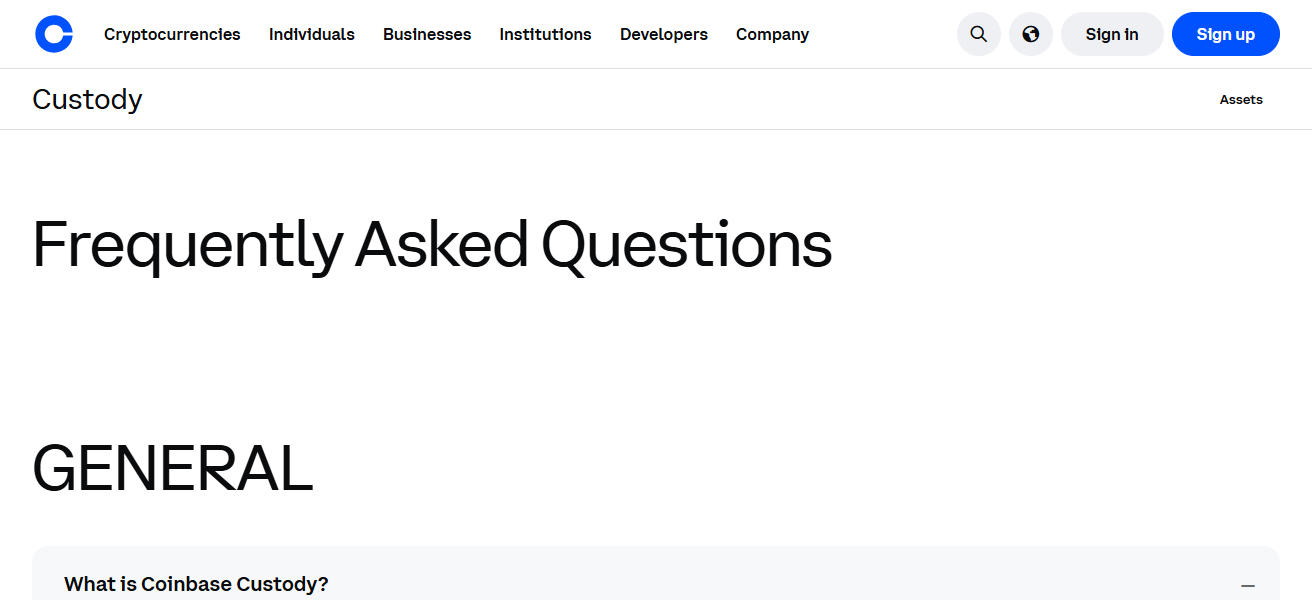Click the globe language selector icon
This screenshot has width=1312, height=600.
pyautogui.click(x=1031, y=34)
